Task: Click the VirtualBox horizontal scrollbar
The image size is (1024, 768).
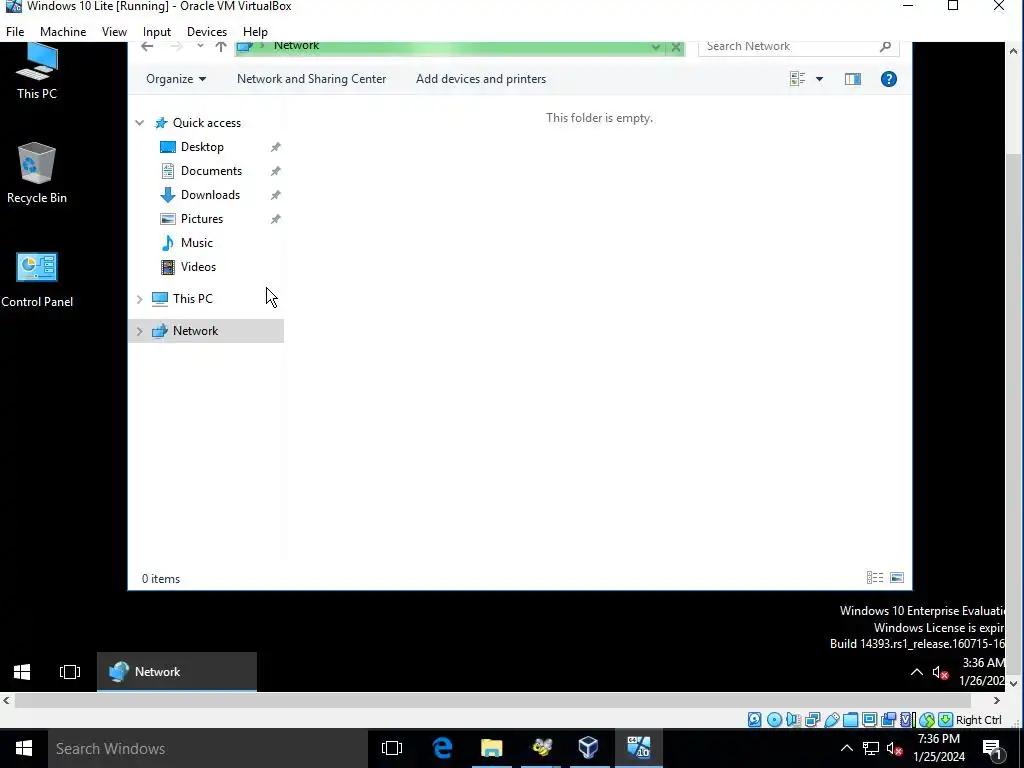Action: click(x=492, y=700)
